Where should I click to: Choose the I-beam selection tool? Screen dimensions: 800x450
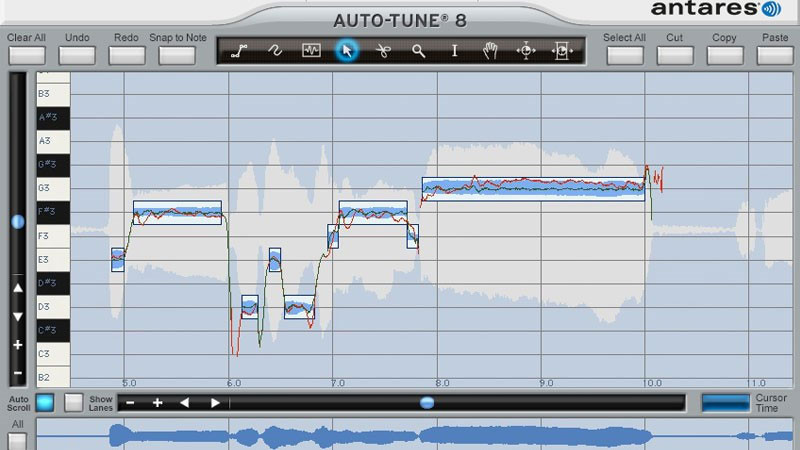[454, 51]
